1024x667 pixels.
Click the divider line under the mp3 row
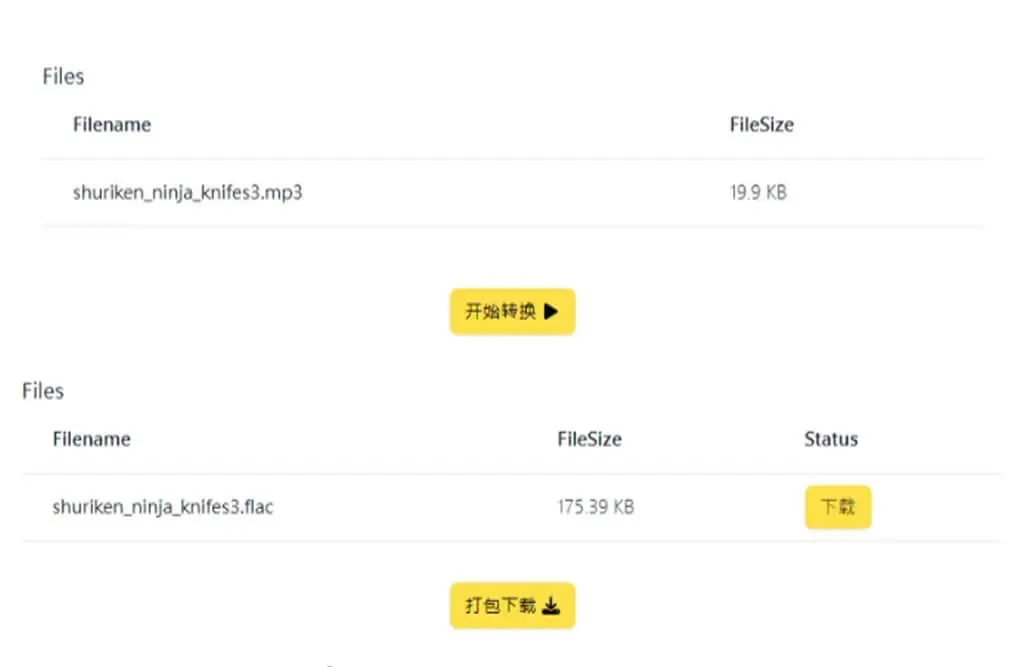click(x=513, y=227)
